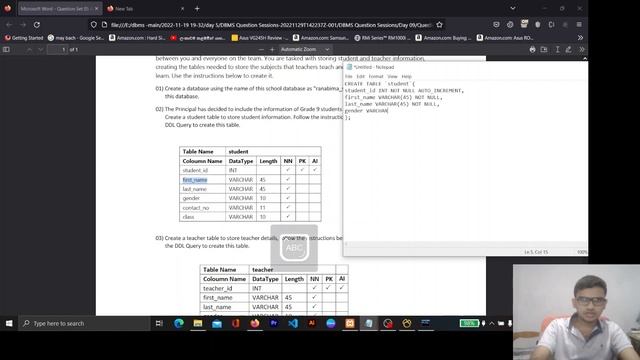
Task: Open the Notepad Format menu
Action: tap(376, 76)
